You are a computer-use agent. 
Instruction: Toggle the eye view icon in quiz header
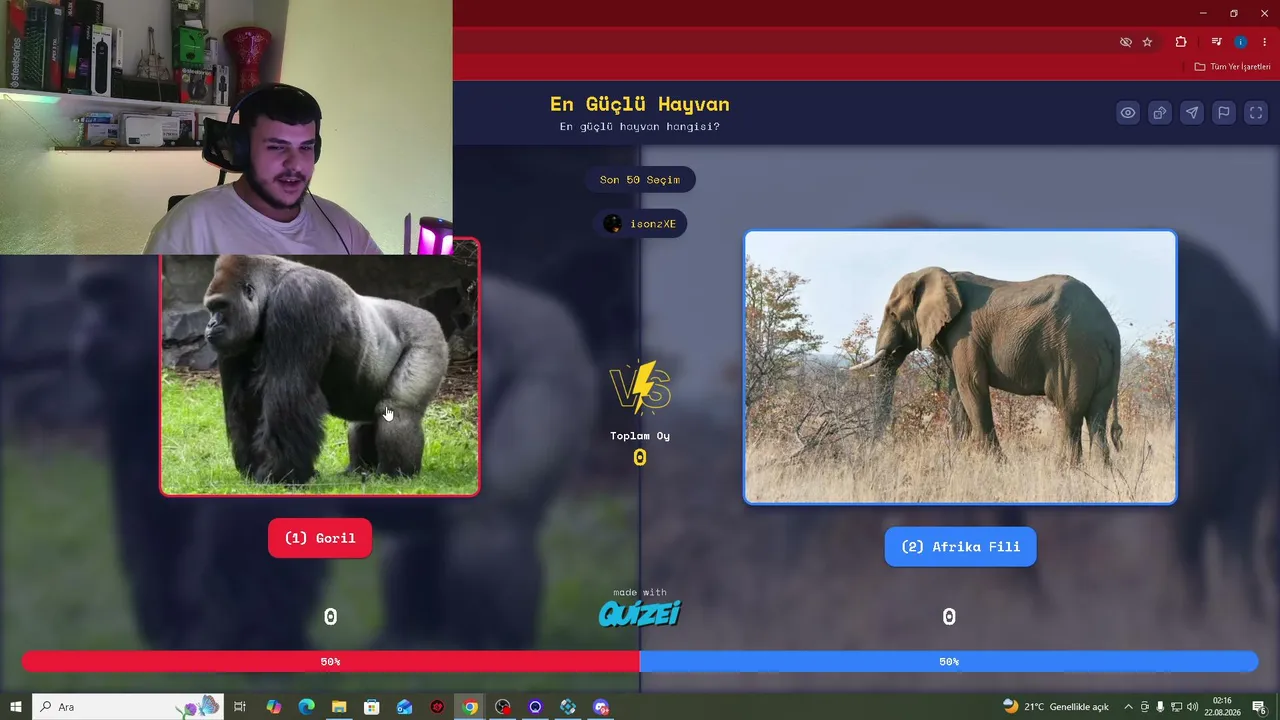tap(1128, 113)
